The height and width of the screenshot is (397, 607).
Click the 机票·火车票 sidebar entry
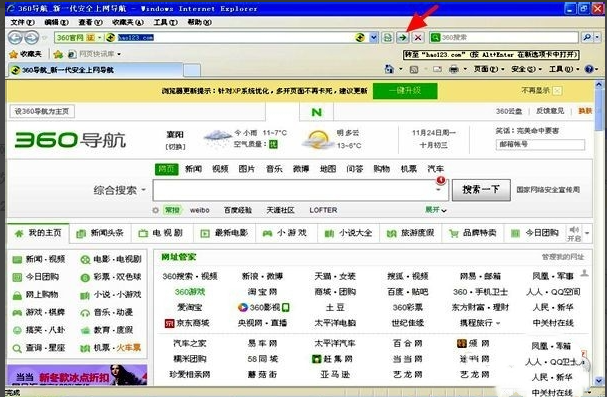(x=110, y=348)
